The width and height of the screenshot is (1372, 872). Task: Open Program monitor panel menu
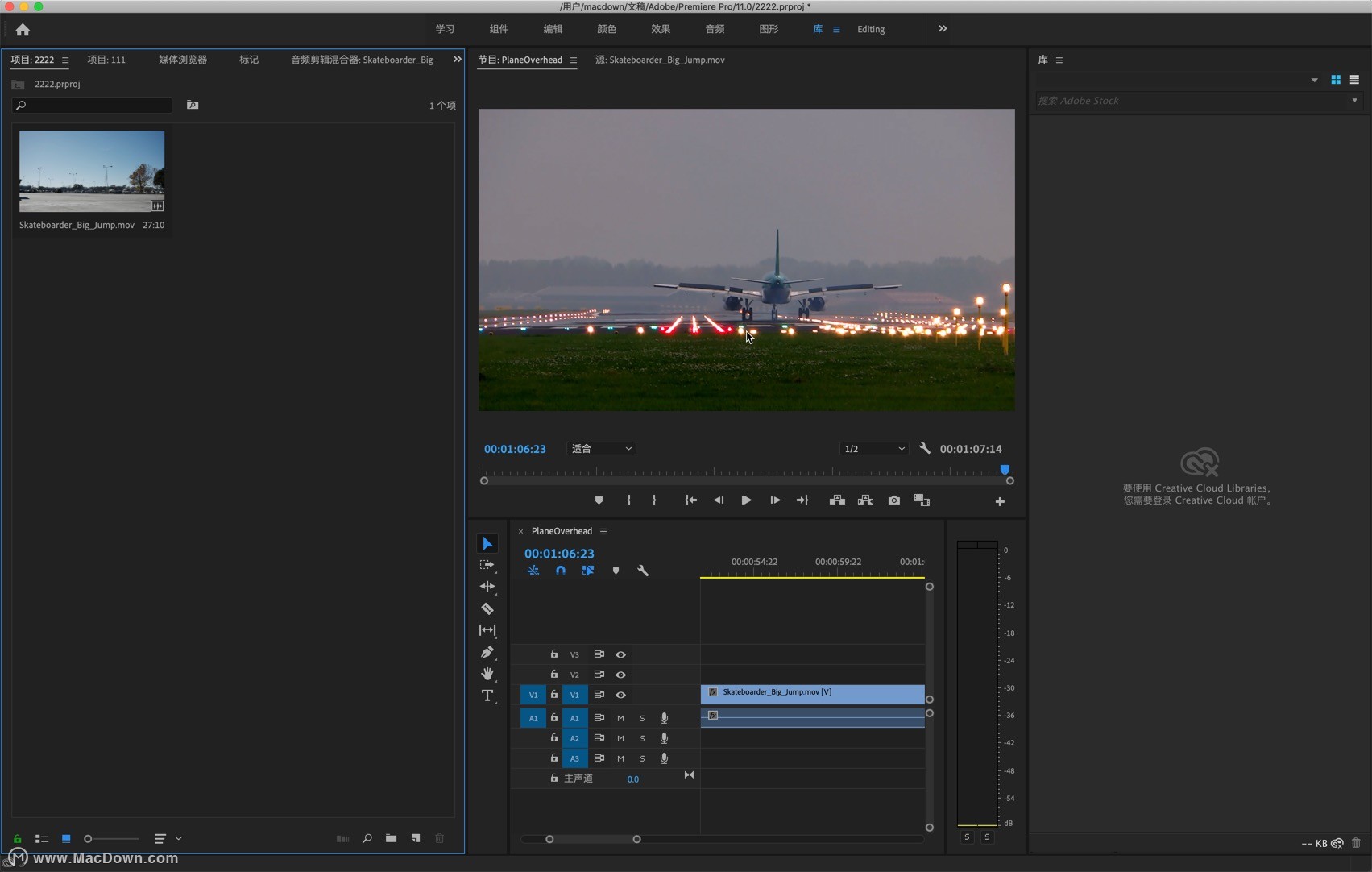coord(574,60)
